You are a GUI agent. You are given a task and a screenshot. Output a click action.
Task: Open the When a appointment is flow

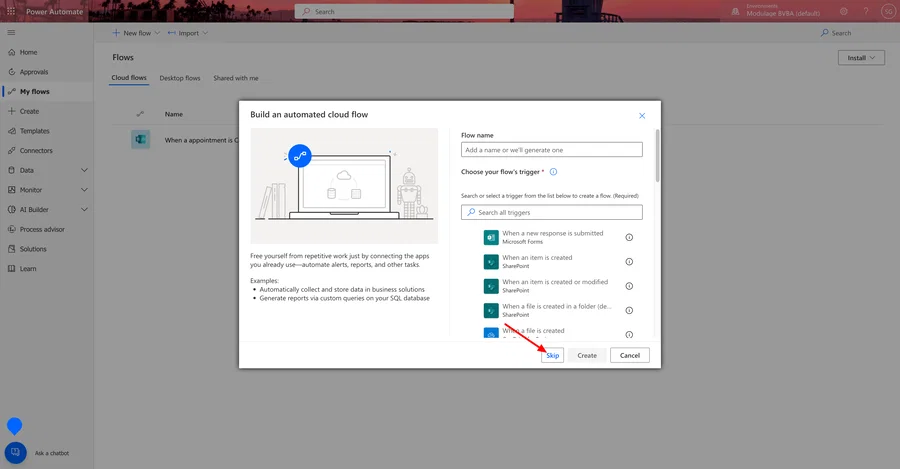click(201, 140)
